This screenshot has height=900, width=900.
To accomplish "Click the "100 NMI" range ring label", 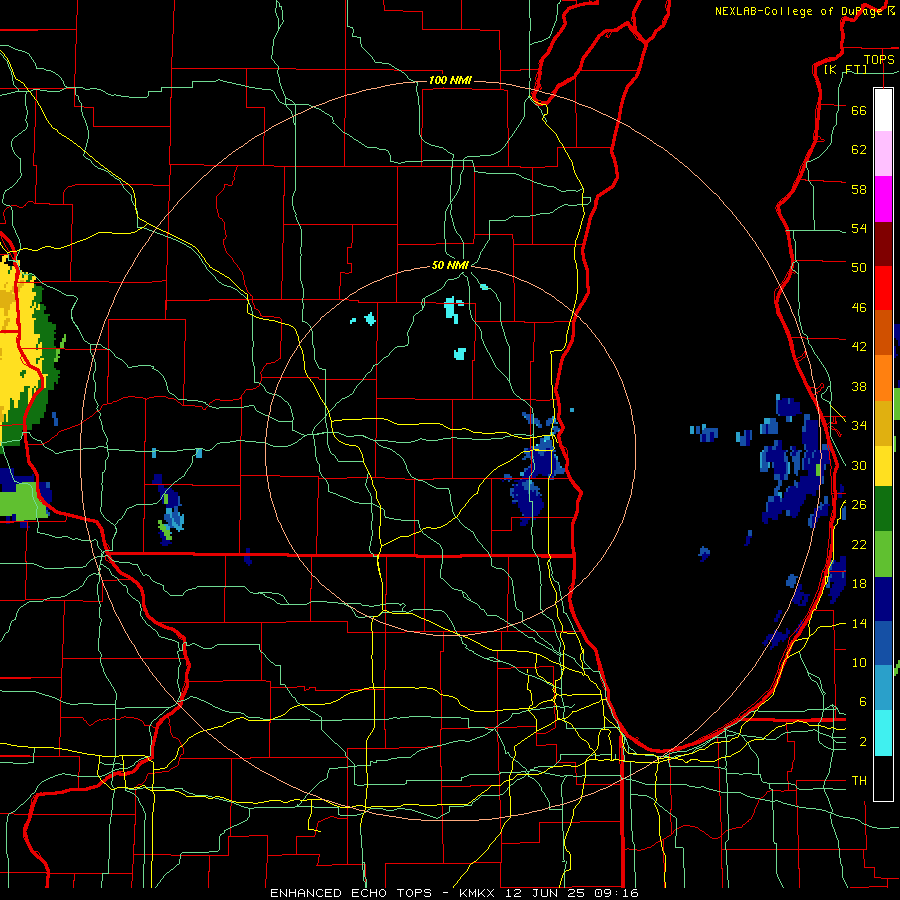I will click(x=450, y=80).
